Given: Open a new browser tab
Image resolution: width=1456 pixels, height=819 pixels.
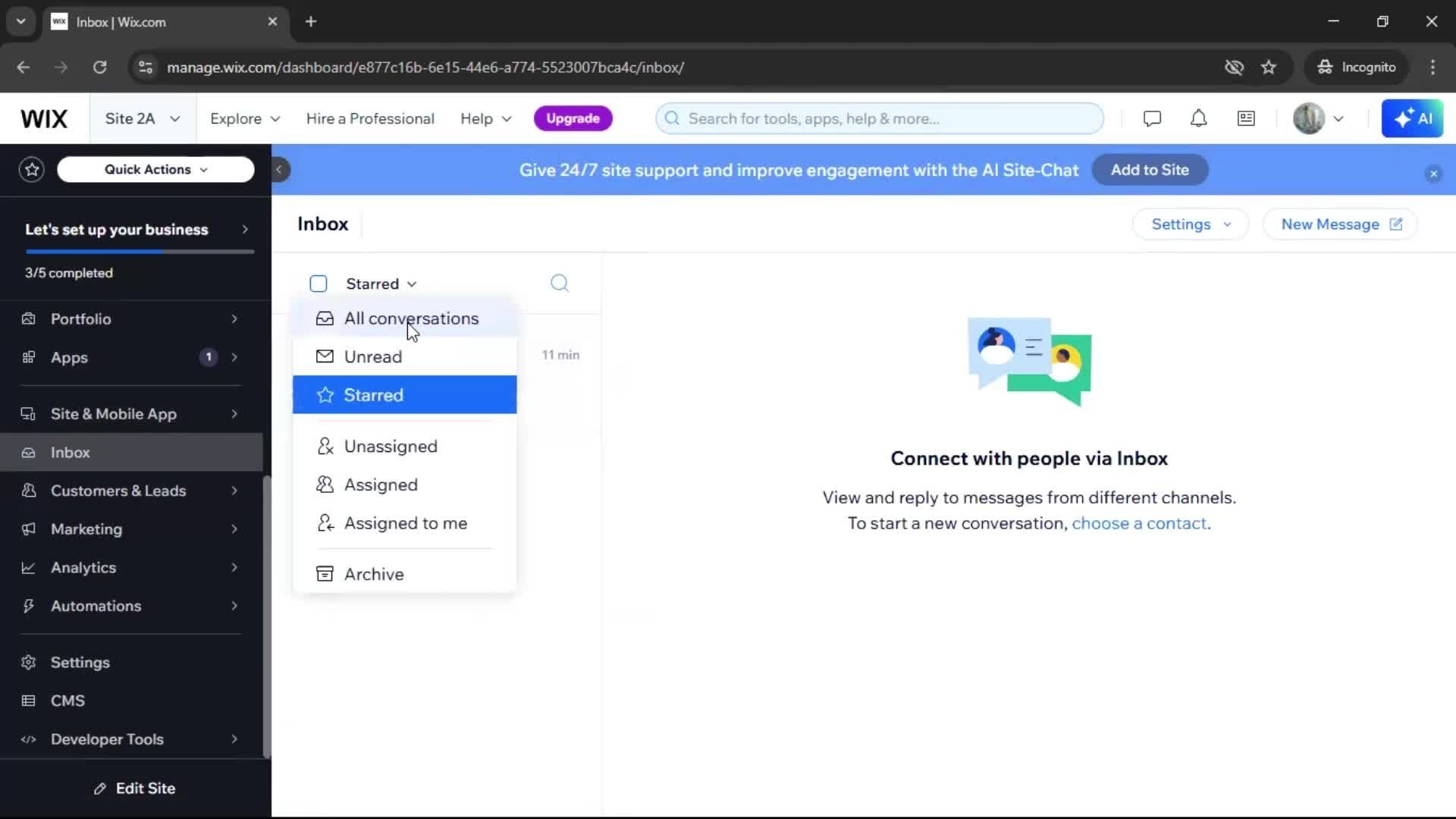Looking at the screenshot, I should pos(311,22).
